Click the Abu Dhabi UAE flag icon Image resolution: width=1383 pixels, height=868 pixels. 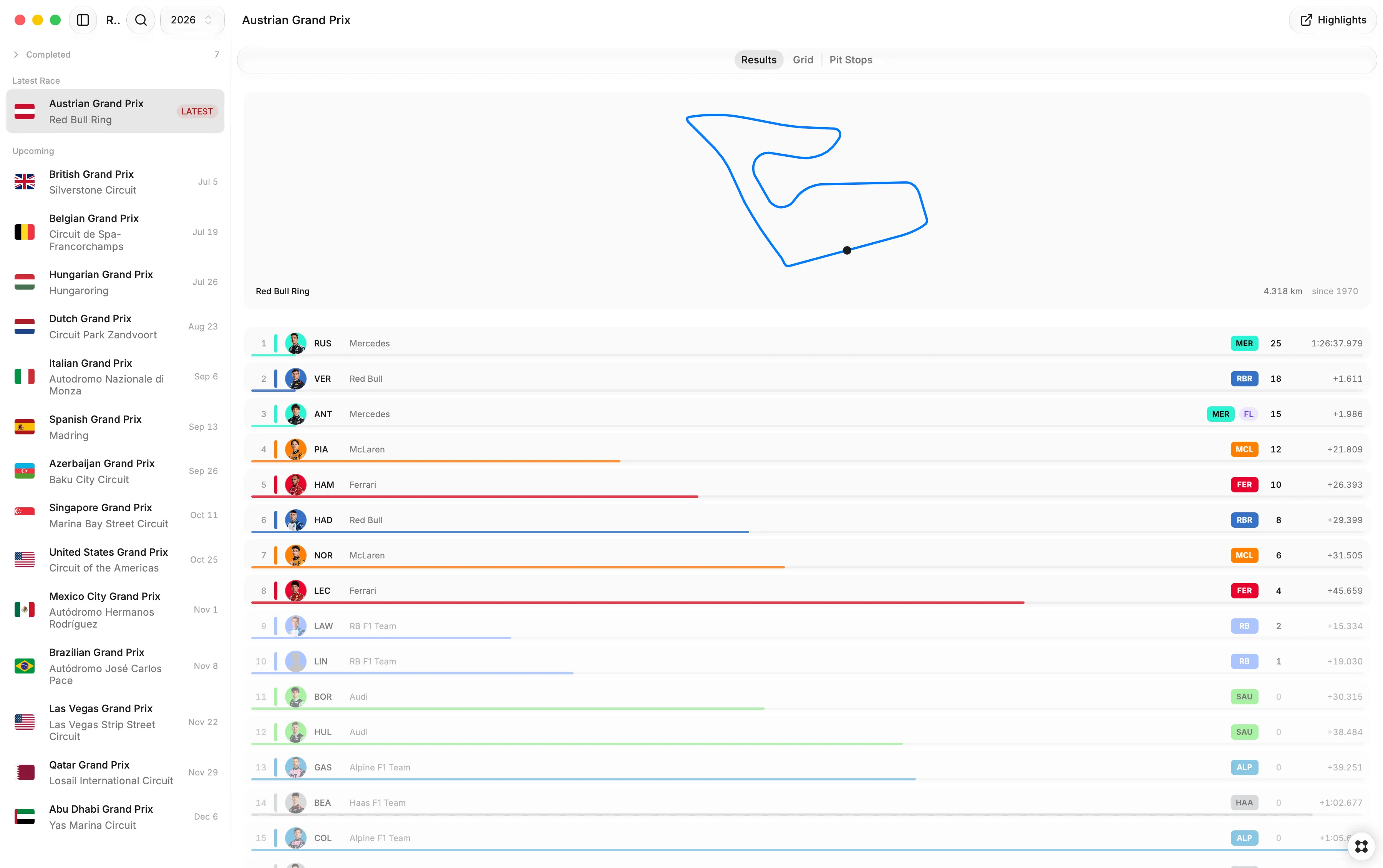pos(25,816)
